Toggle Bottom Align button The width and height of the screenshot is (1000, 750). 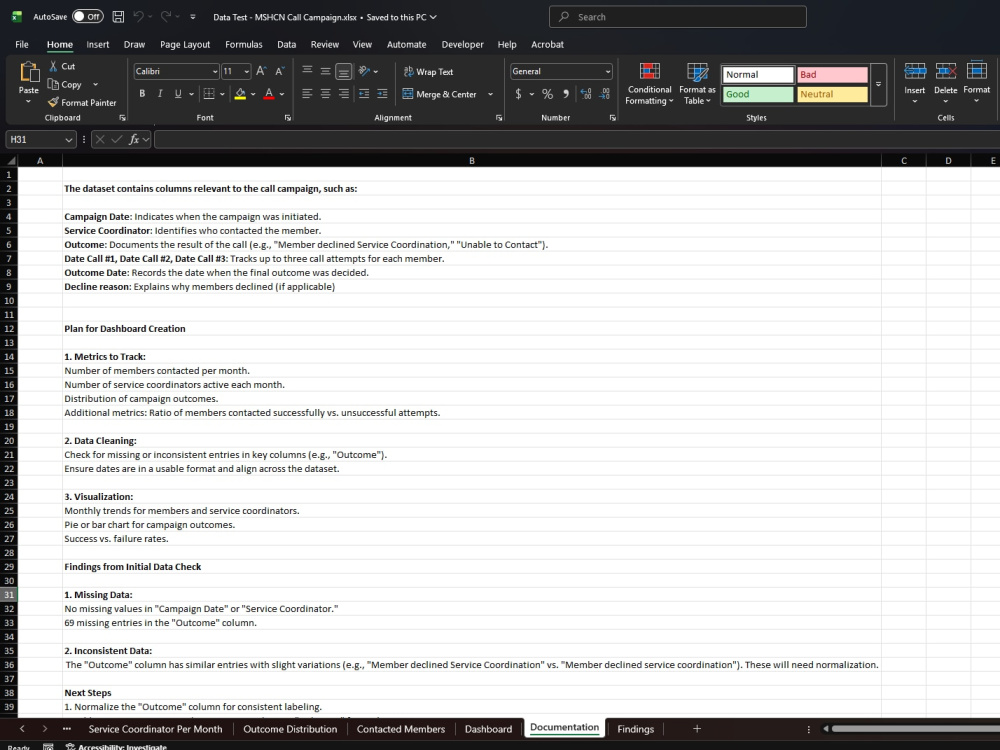(x=344, y=71)
